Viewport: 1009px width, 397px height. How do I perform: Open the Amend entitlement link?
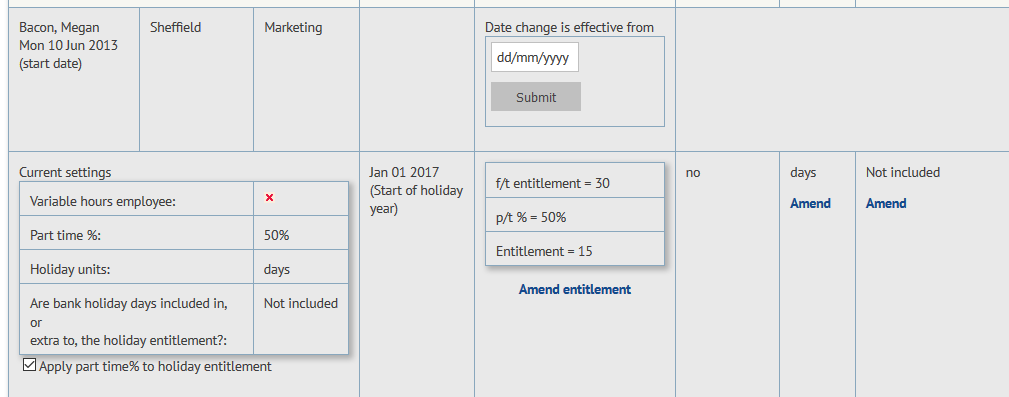(575, 290)
